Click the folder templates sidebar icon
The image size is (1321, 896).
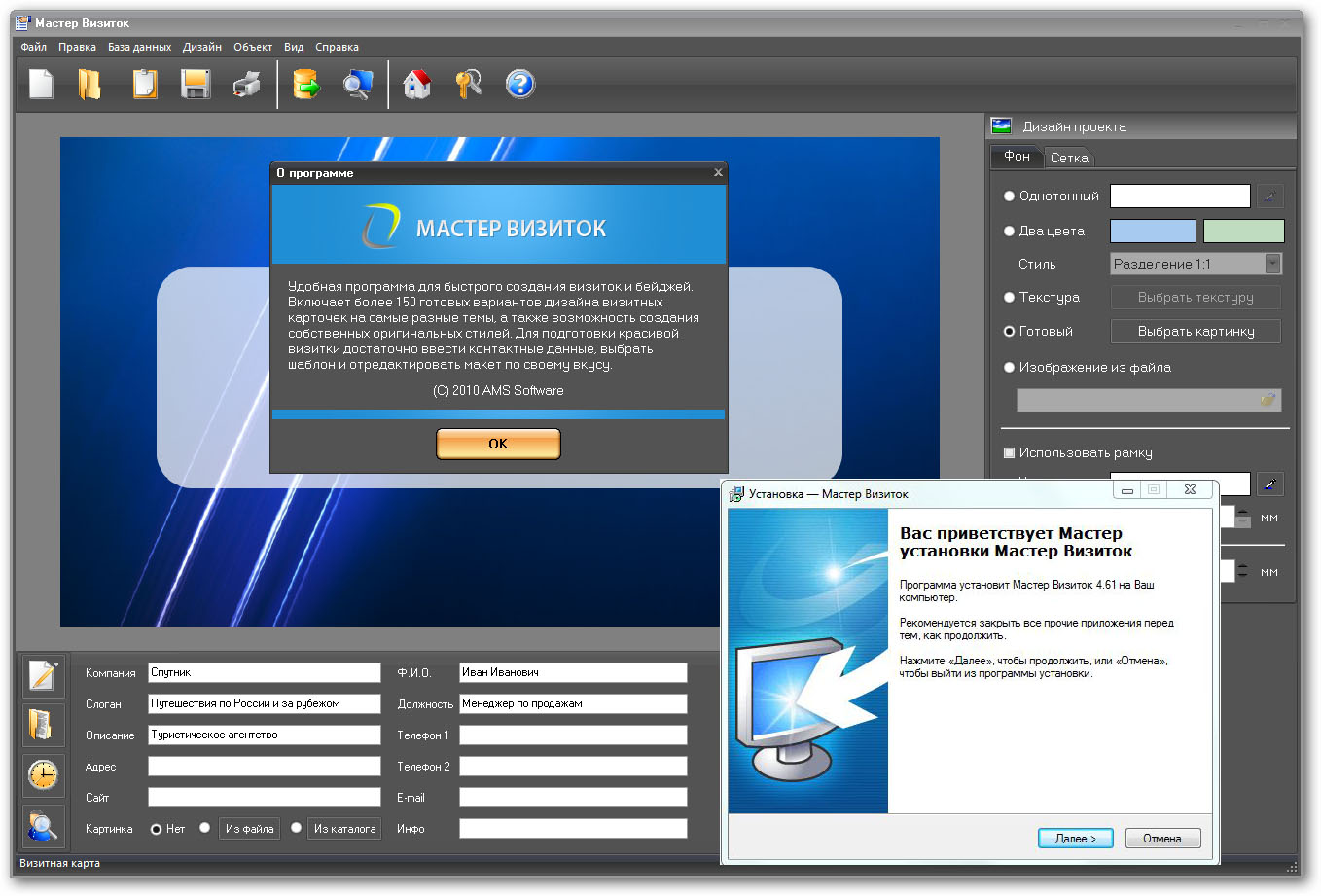point(43,725)
